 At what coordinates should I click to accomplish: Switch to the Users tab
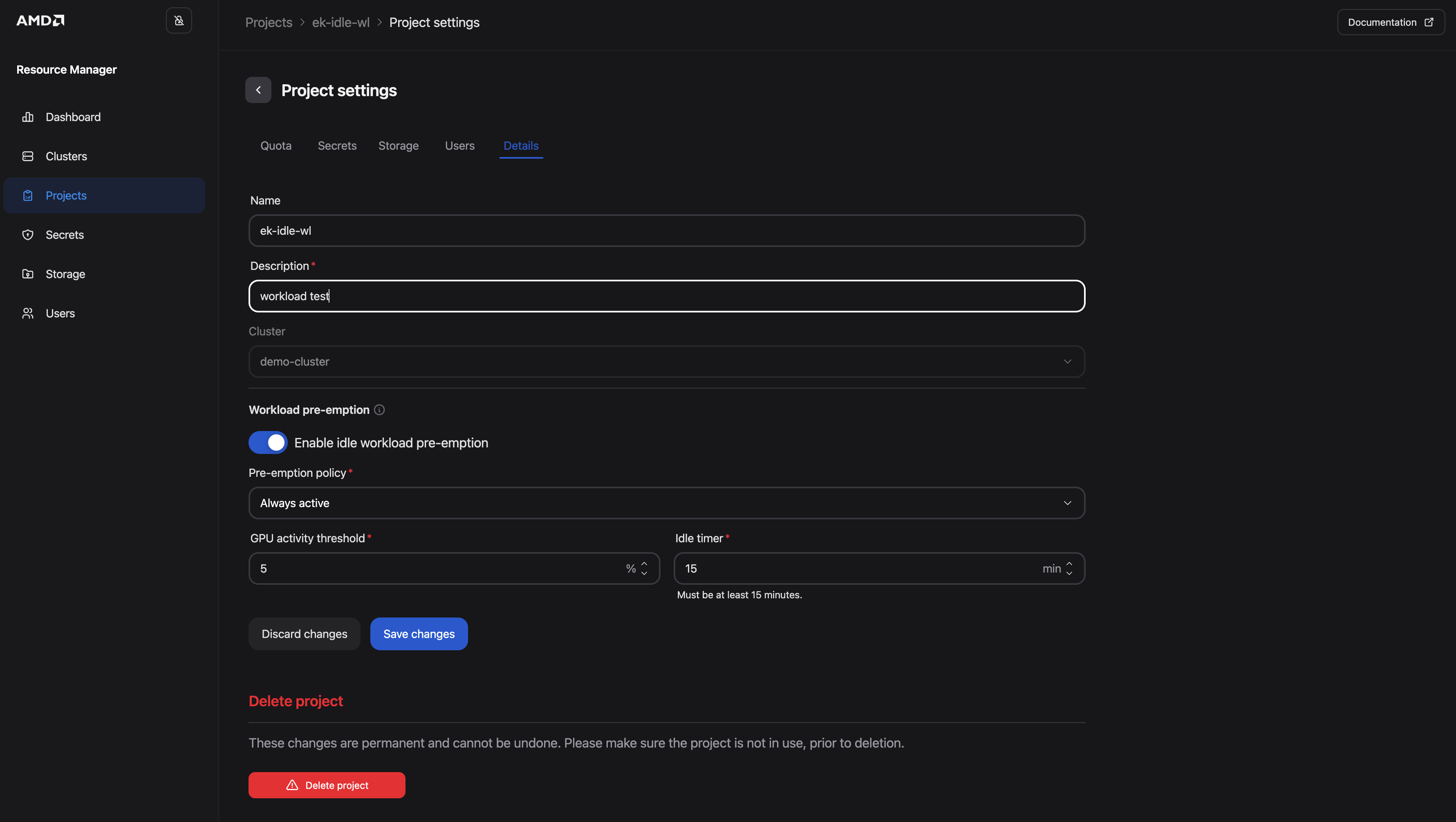coord(459,146)
